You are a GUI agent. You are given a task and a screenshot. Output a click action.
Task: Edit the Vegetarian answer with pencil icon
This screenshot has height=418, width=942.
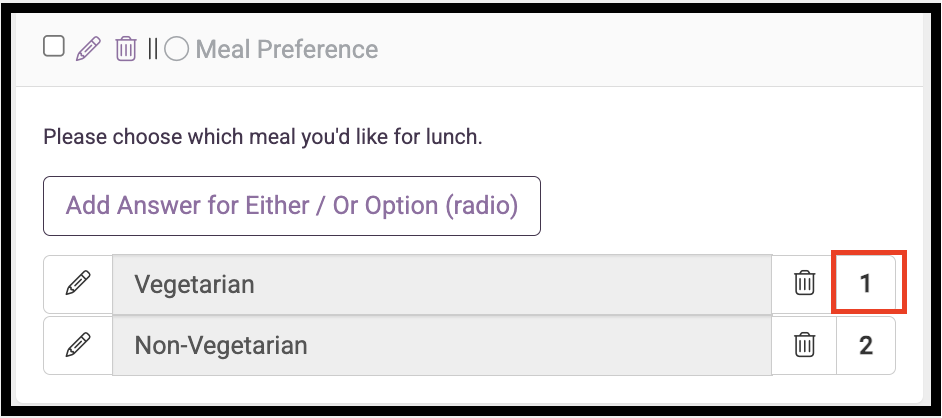click(x=78, y=283)
